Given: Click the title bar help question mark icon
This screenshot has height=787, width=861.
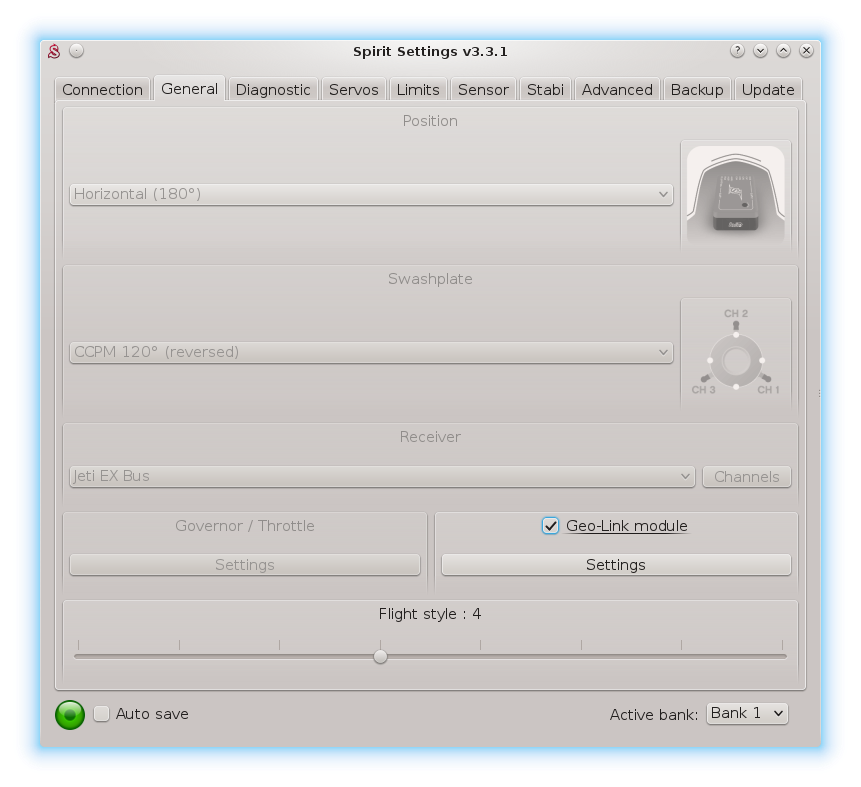Looking at the screenshot, I should click(738, 51).
